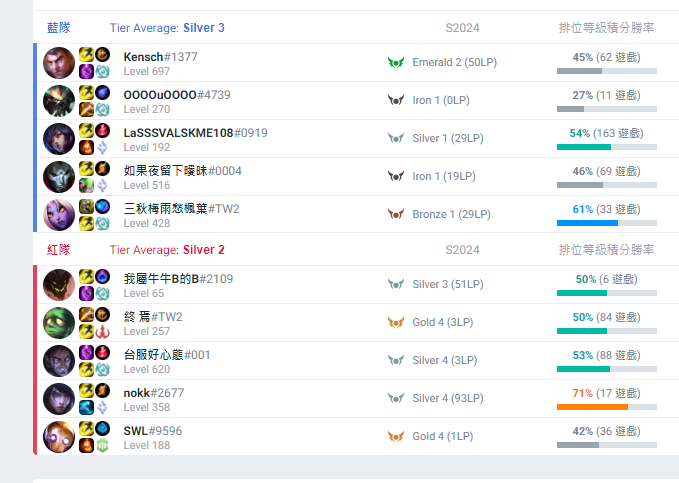Click the blue 61% win rate bar

tap(587, 223)
